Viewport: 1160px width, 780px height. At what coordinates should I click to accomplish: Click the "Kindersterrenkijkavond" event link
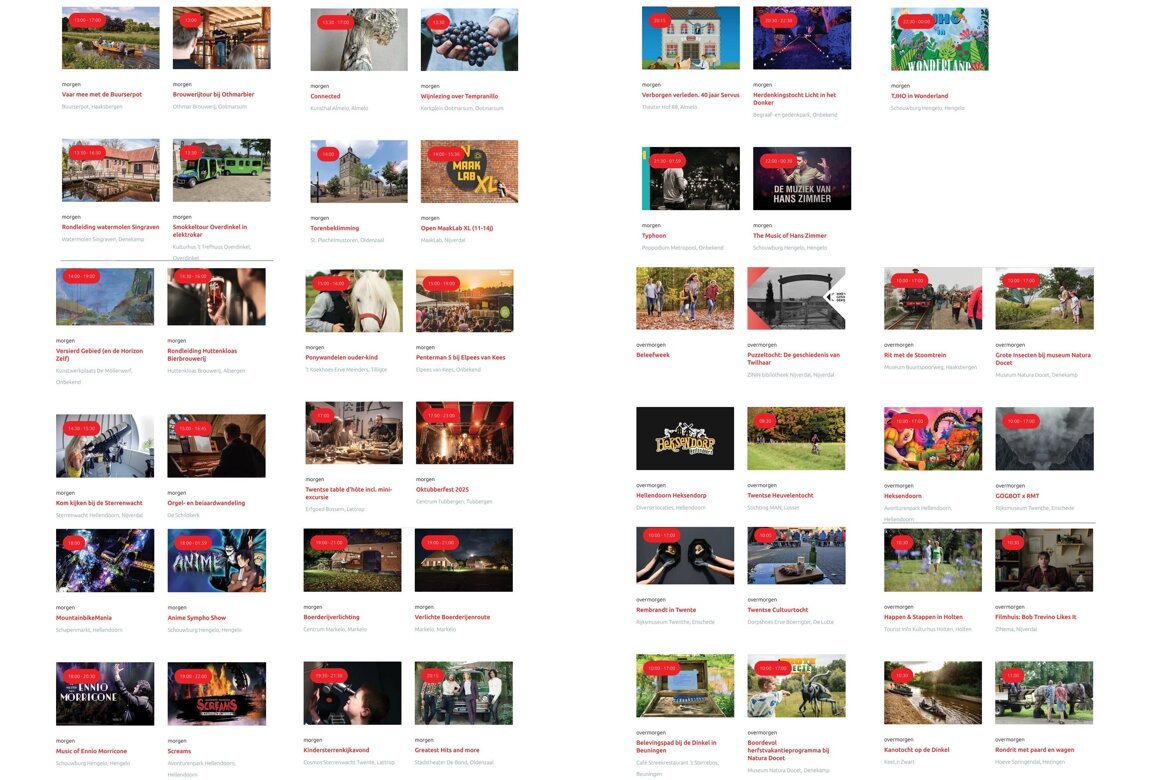pyautogui.click(x=336, y=750)
